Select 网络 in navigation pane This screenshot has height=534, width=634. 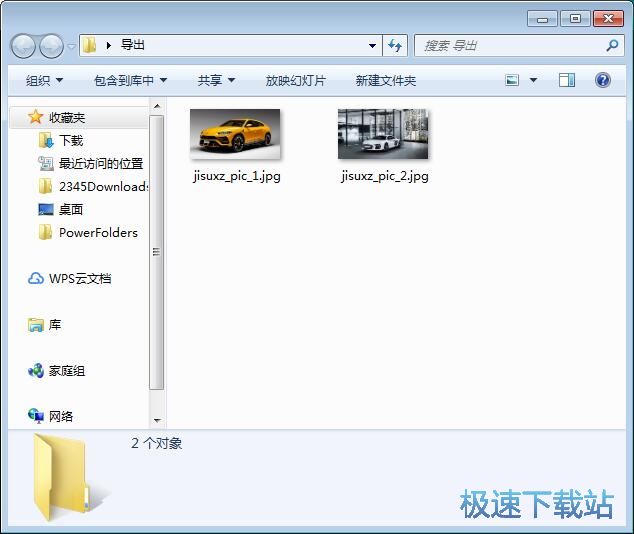pos(61,416)
